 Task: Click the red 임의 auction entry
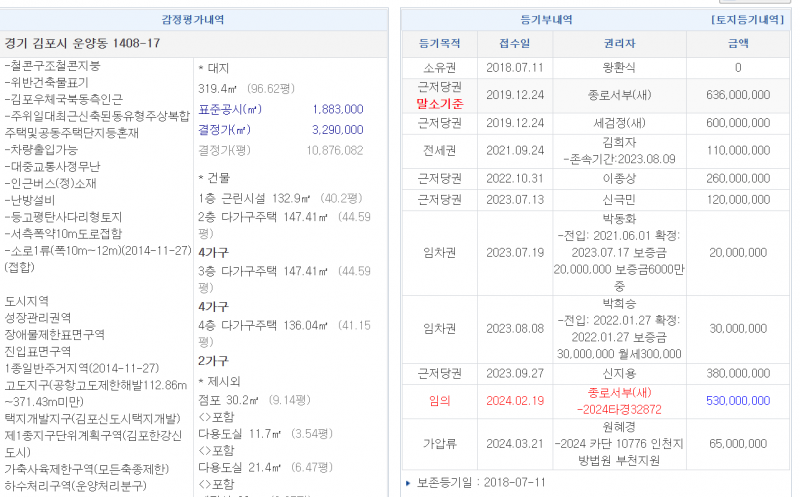(439, 400)
